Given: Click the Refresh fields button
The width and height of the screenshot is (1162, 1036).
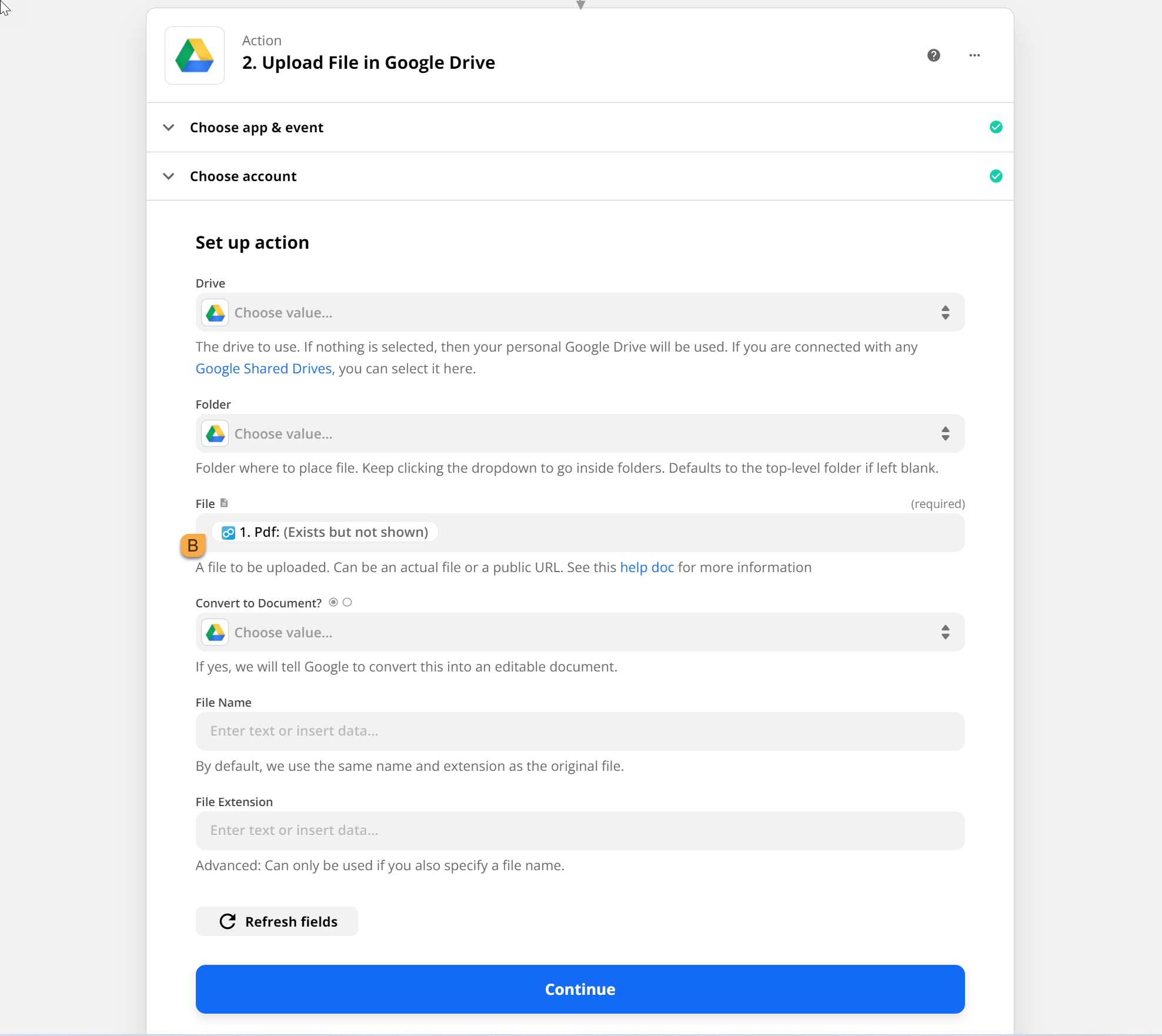Looking at the screenshot, I should click(277, 921).
